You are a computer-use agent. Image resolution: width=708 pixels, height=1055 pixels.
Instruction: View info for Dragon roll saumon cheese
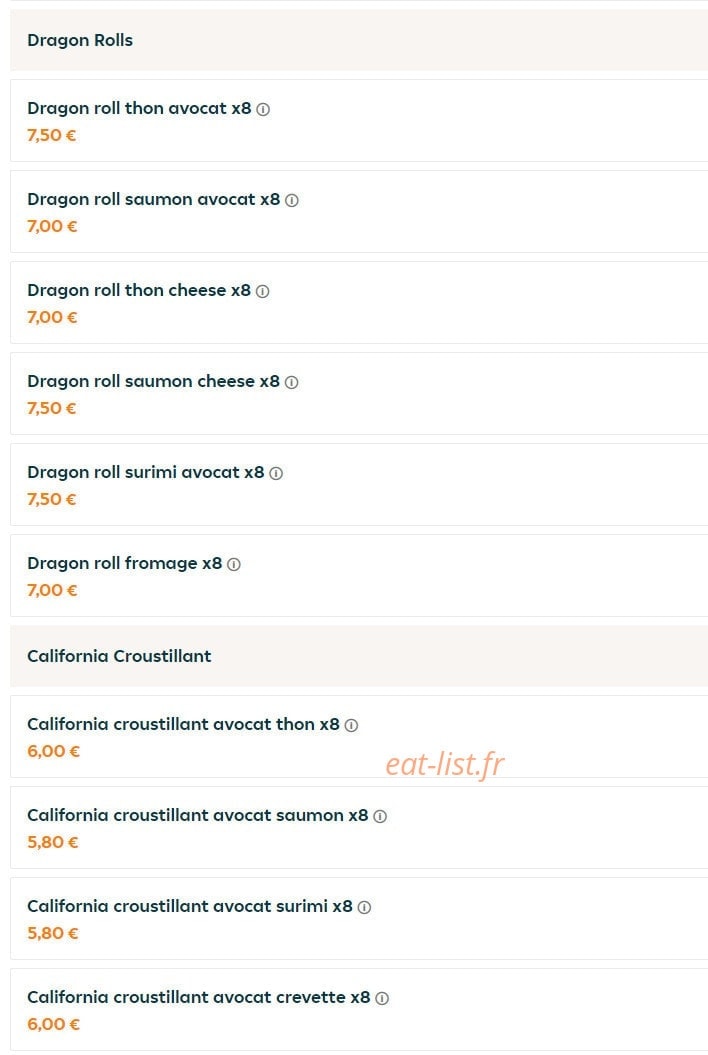coord(291,382)
